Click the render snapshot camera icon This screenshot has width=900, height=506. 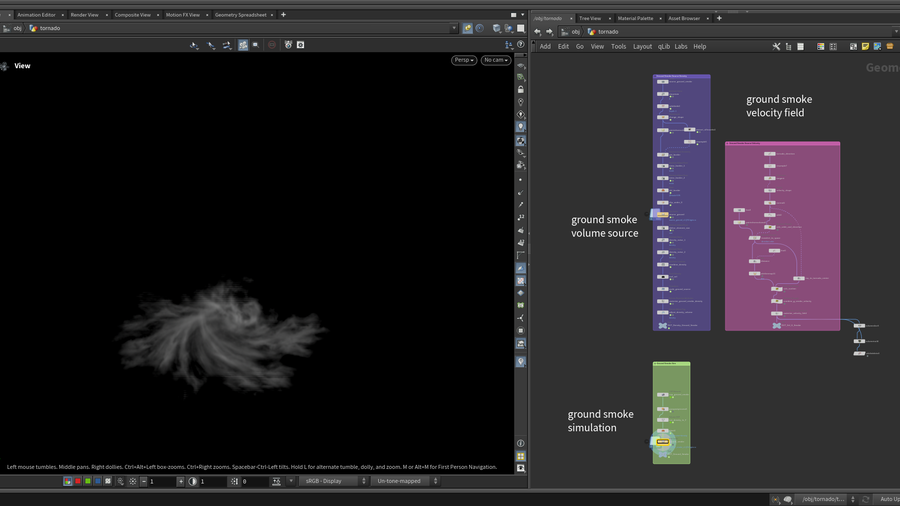[300, 45]
